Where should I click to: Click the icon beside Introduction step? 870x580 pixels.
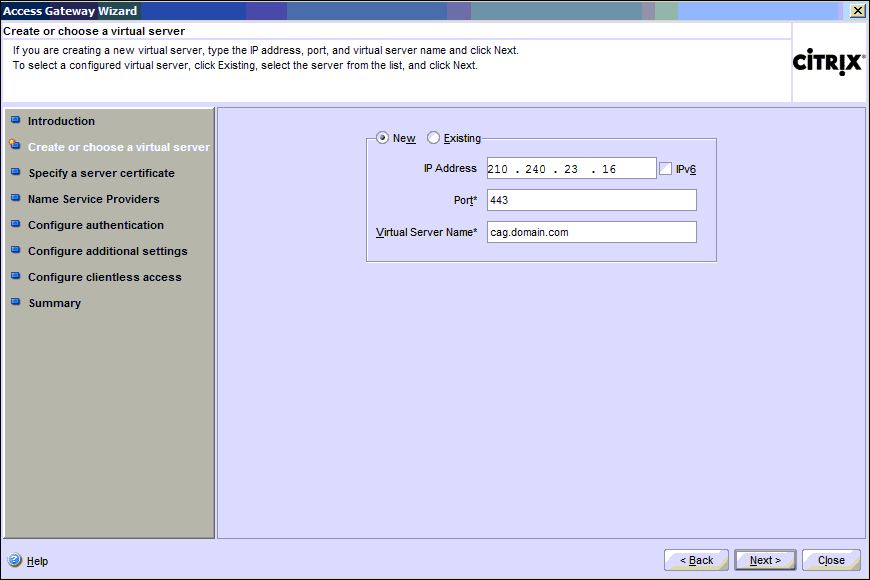pos(15,120)
